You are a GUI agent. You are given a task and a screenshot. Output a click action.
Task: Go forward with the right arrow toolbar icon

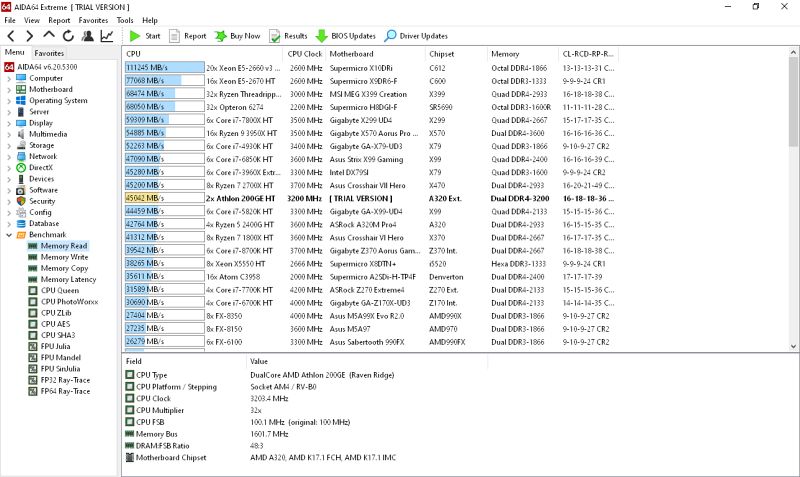[x=30, y=36]
